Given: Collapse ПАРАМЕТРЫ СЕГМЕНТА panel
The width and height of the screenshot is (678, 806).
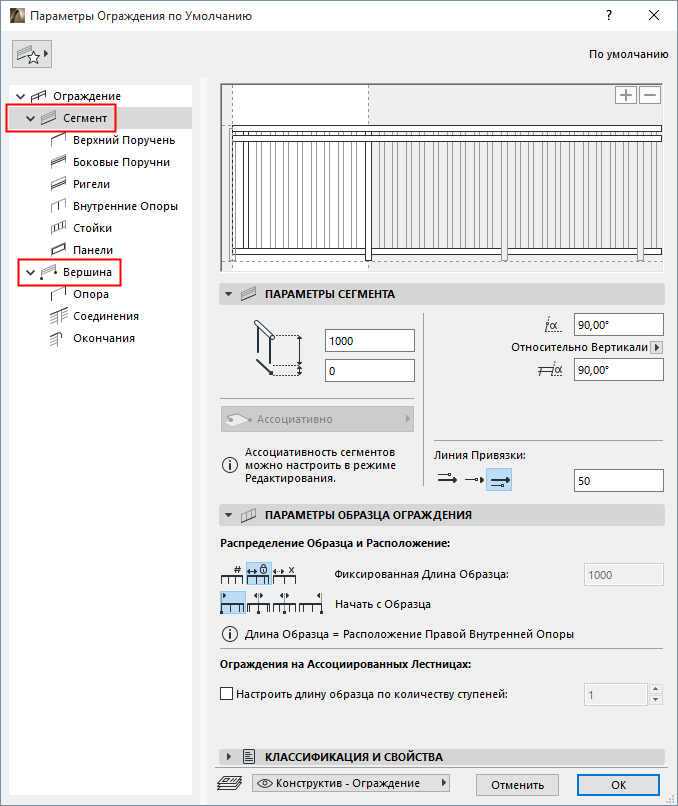Looking at the screenshot, I should click(x=229, y=295).
